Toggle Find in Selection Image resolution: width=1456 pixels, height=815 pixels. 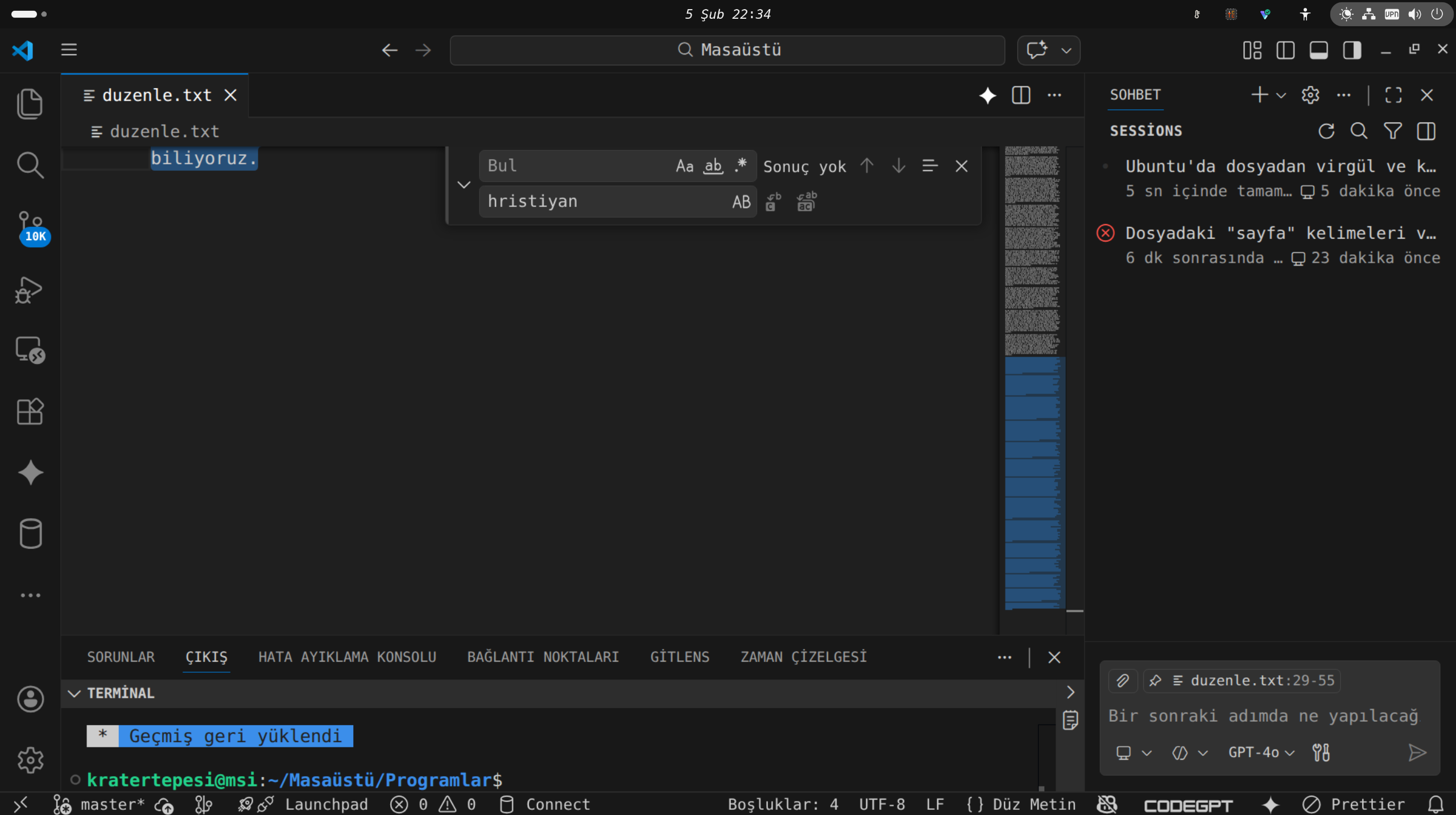930,166
